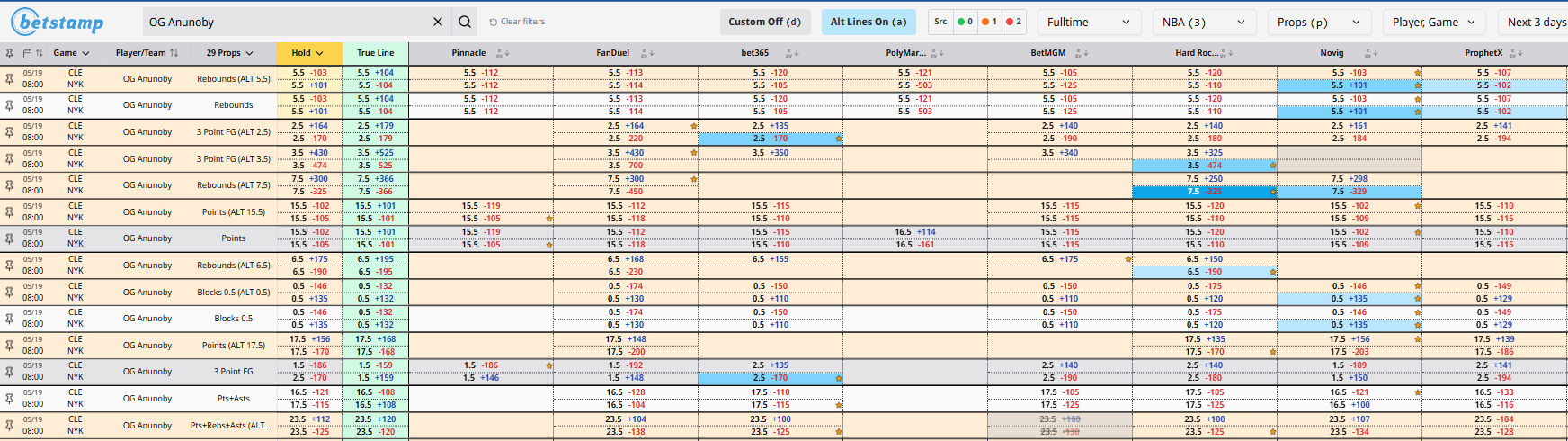Click the Pinnacle EV sort icon
The image size is (1568, 441).
503,53
